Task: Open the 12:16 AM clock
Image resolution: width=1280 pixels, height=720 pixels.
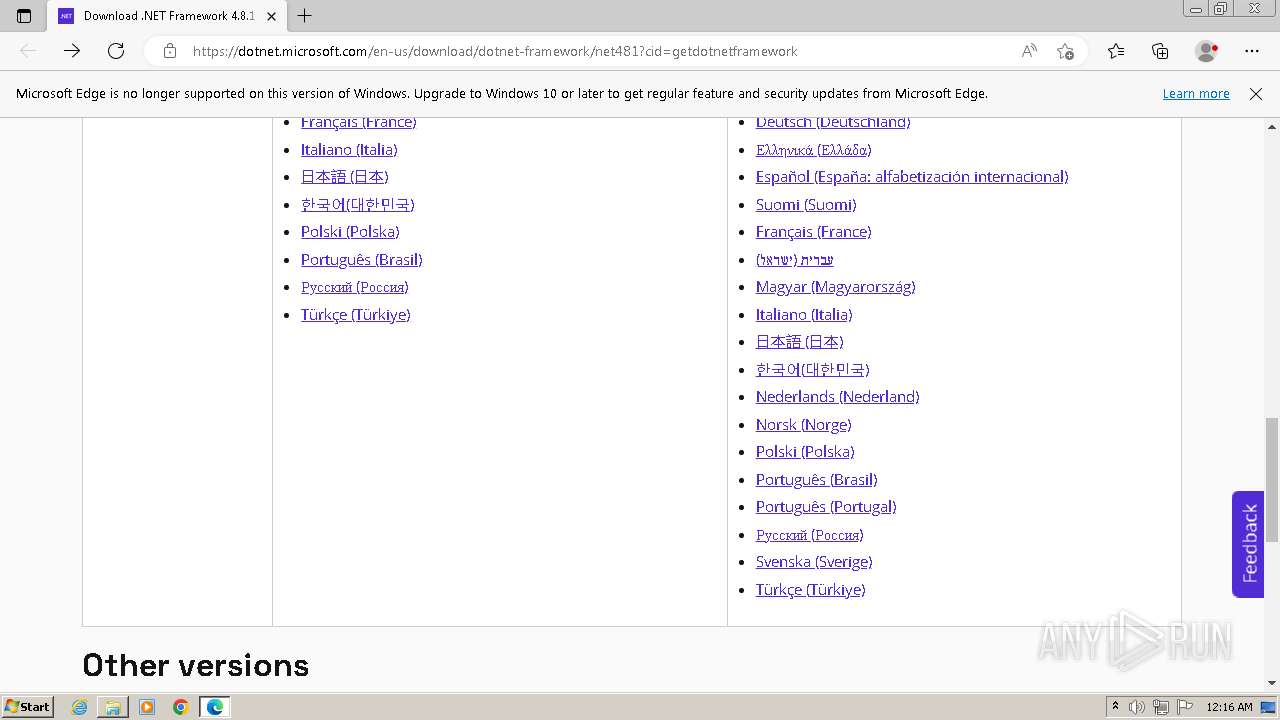Action: 1229,707
